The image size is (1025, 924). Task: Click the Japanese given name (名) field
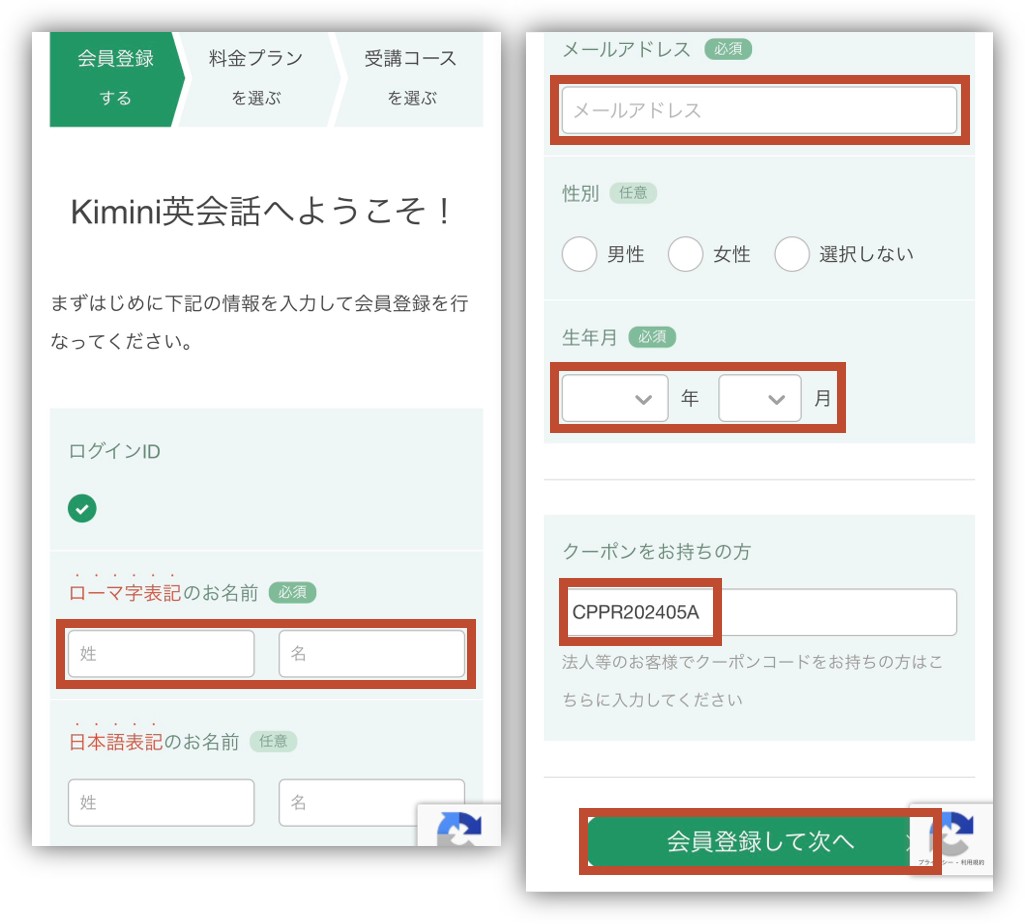tap(371, 802)
